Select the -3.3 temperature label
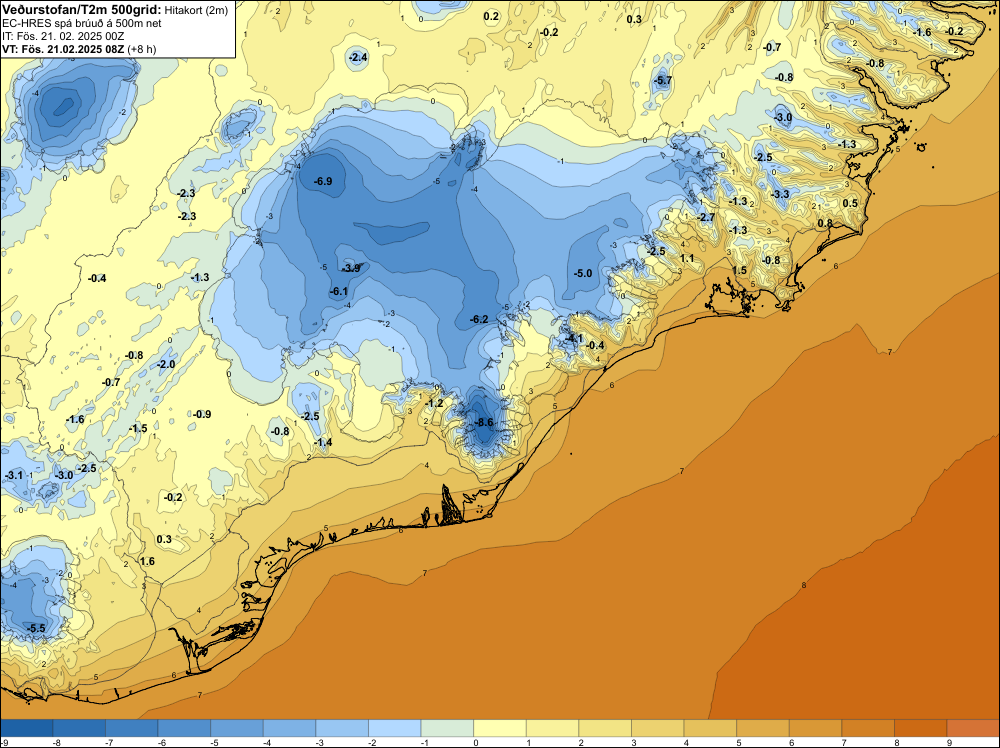This screenshot has height=748, width=1000. [781, 194]
